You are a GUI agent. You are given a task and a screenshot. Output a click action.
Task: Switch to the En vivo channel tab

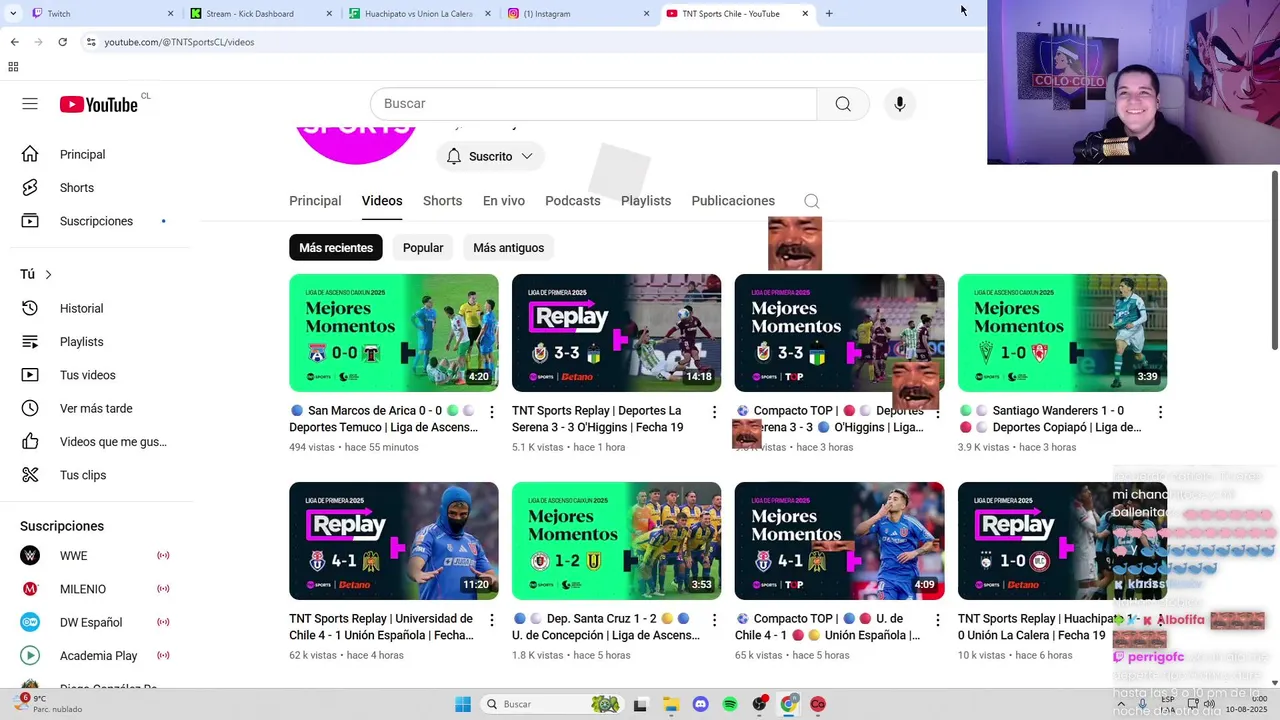[504, 201]
